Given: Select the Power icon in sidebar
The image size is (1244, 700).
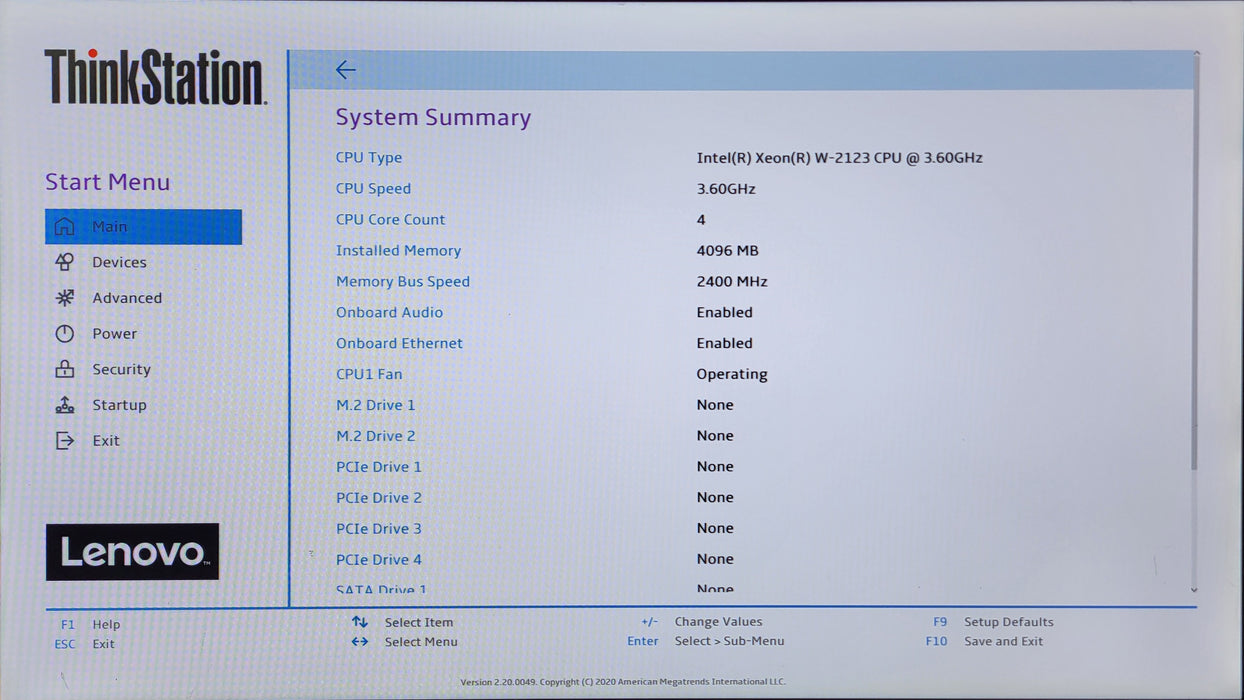Looking at the screenshot, I should pos(64,334).
